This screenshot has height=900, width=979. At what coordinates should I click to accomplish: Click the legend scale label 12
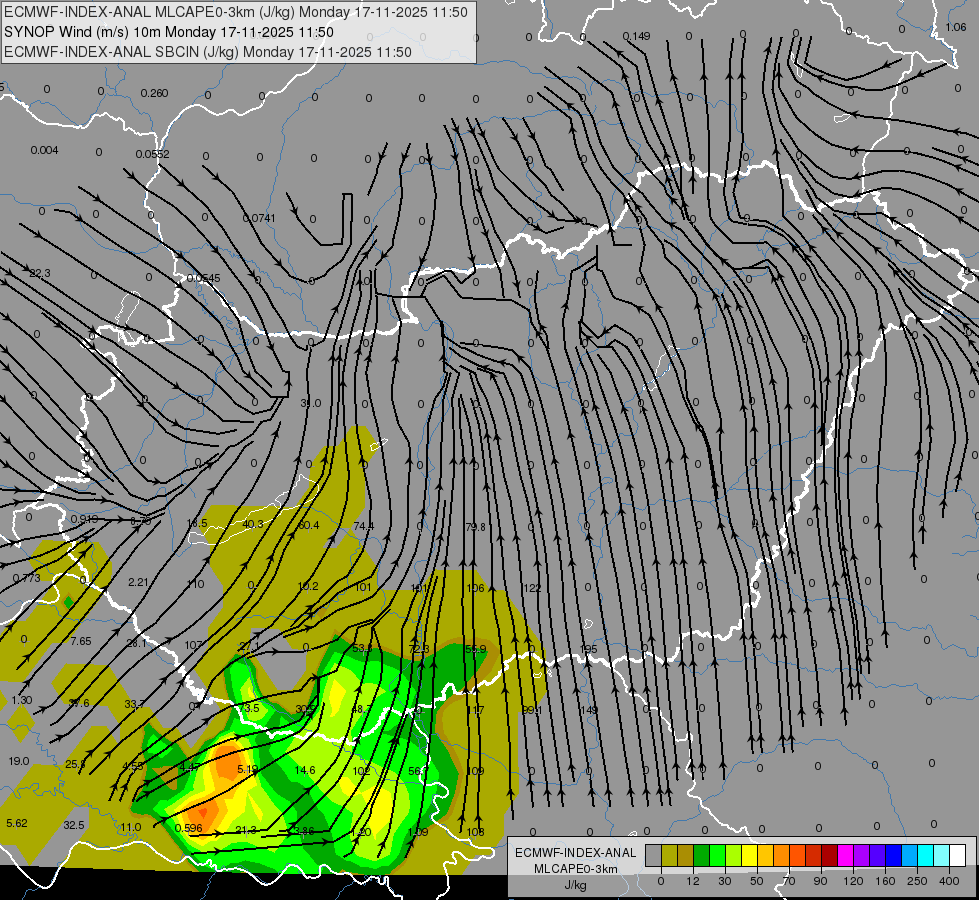point(693,881)
